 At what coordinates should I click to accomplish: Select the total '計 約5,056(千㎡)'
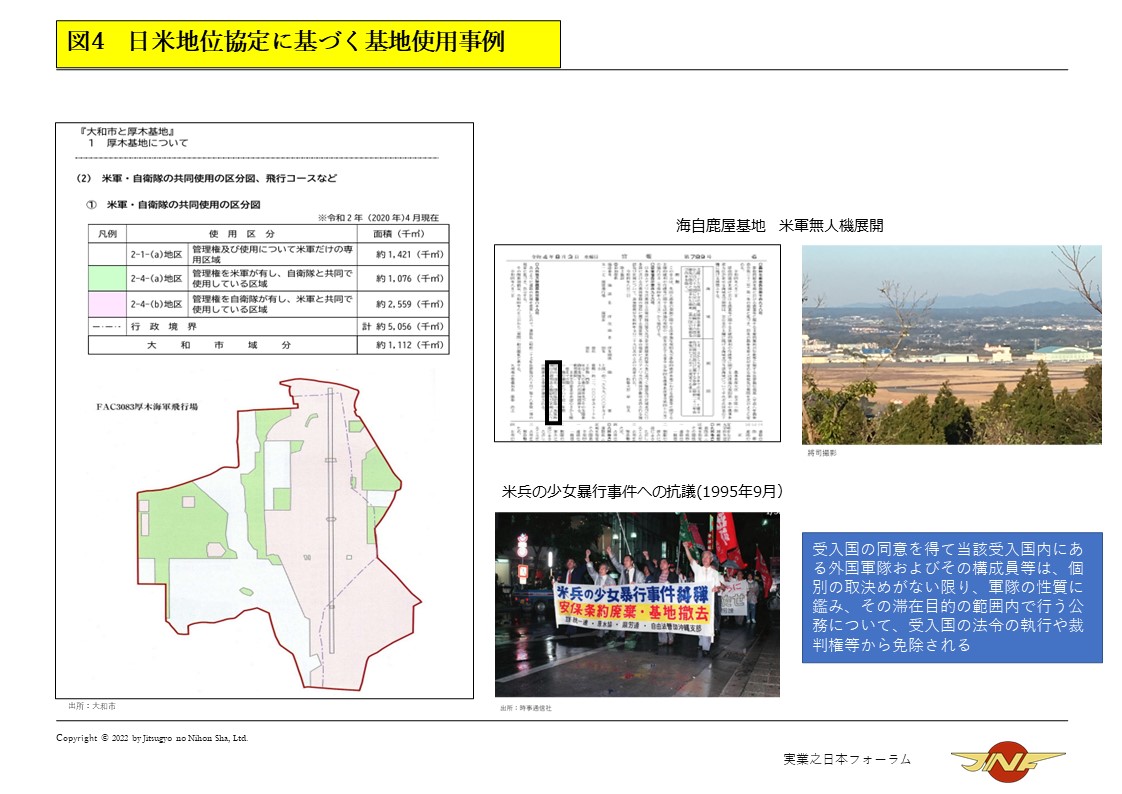point(403,327)
